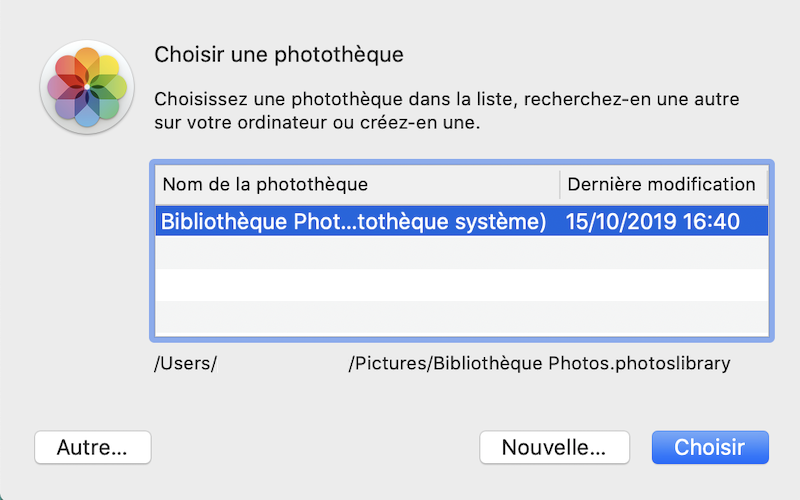Click the "/Users/" path text
The width and height of the screenshot is (800, 500).
(186, 363)
